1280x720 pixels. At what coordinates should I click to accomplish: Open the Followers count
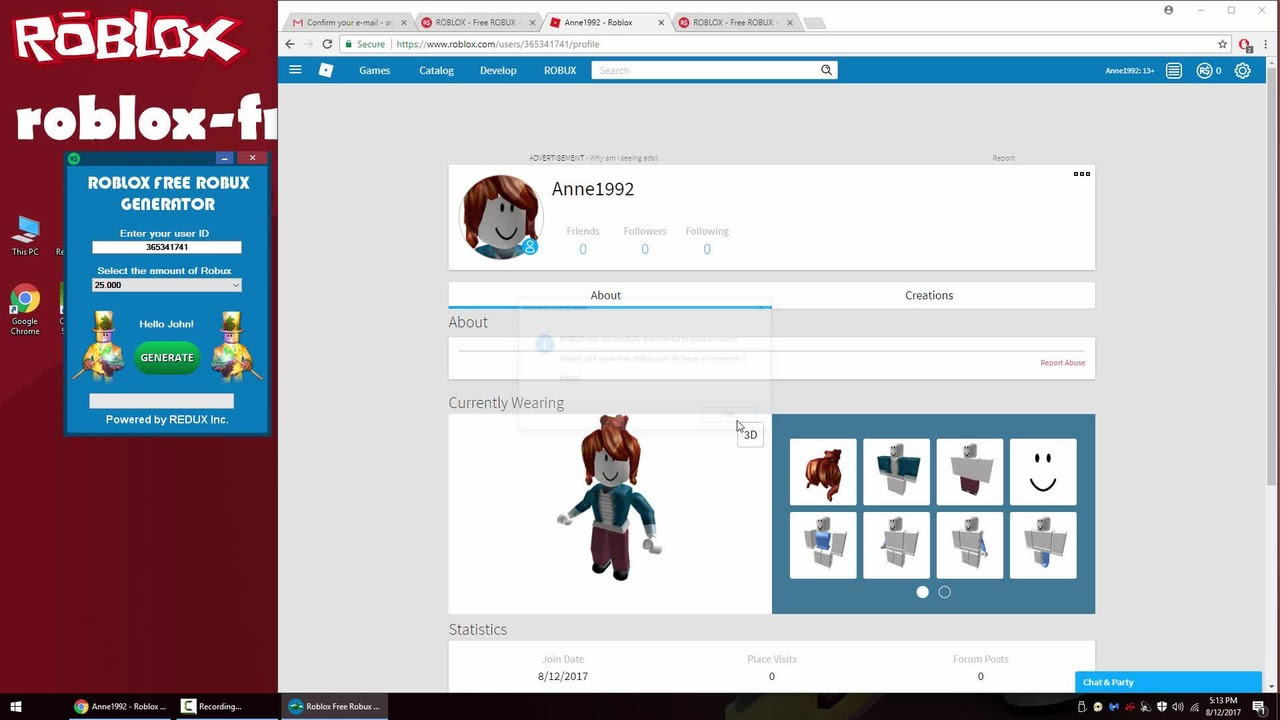click(645, 249)
